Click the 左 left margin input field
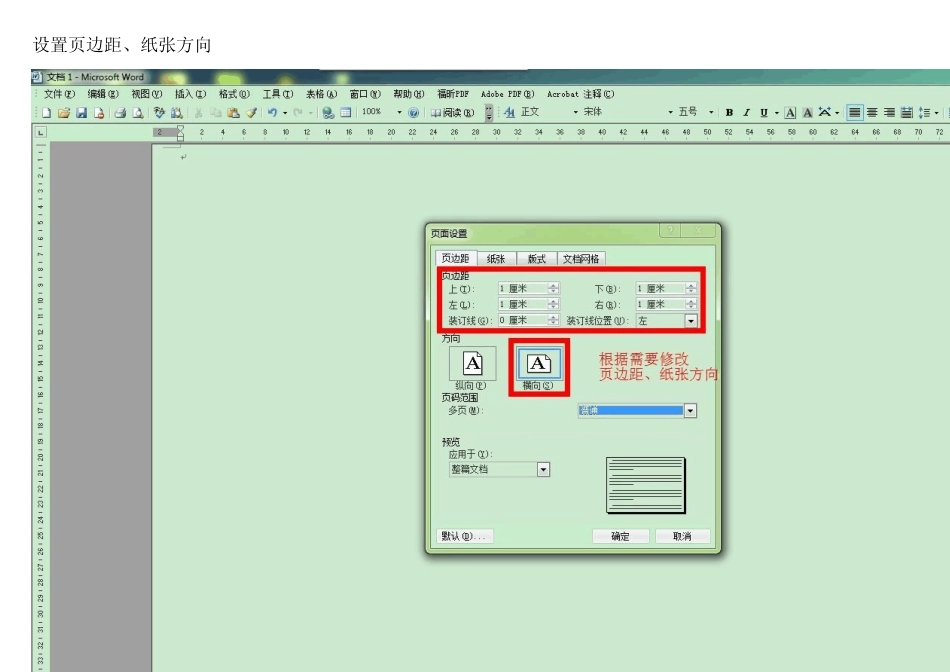Screen dimensions: 950x672 tap(520, 304)
